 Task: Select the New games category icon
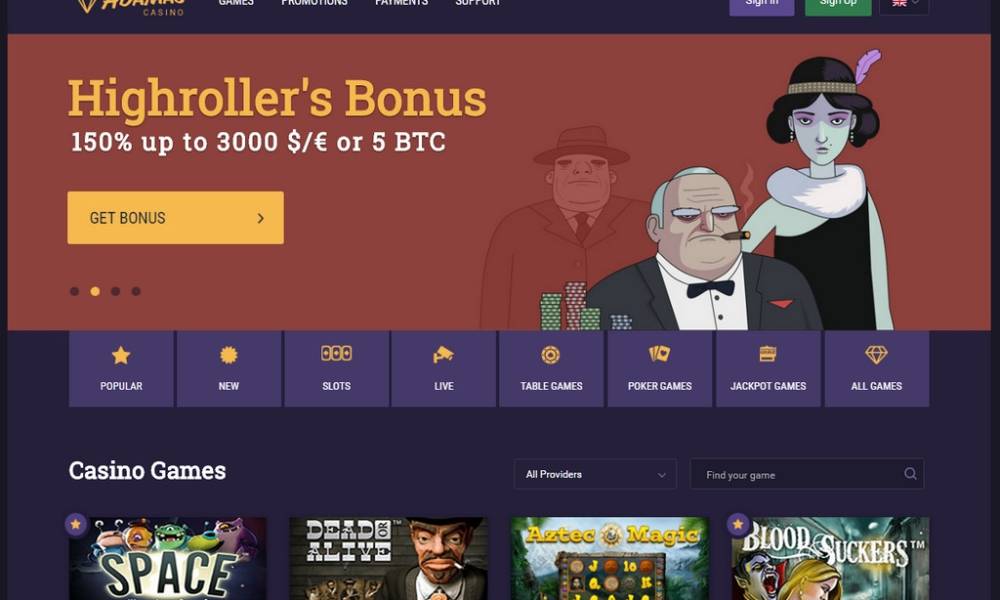[229, 369]
